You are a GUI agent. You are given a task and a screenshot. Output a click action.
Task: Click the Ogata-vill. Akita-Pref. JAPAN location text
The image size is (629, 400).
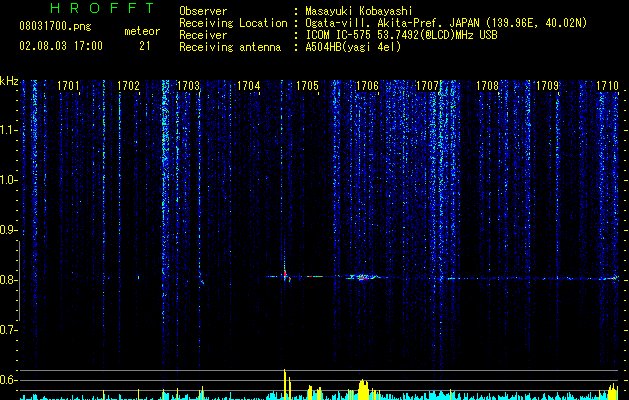446,23
